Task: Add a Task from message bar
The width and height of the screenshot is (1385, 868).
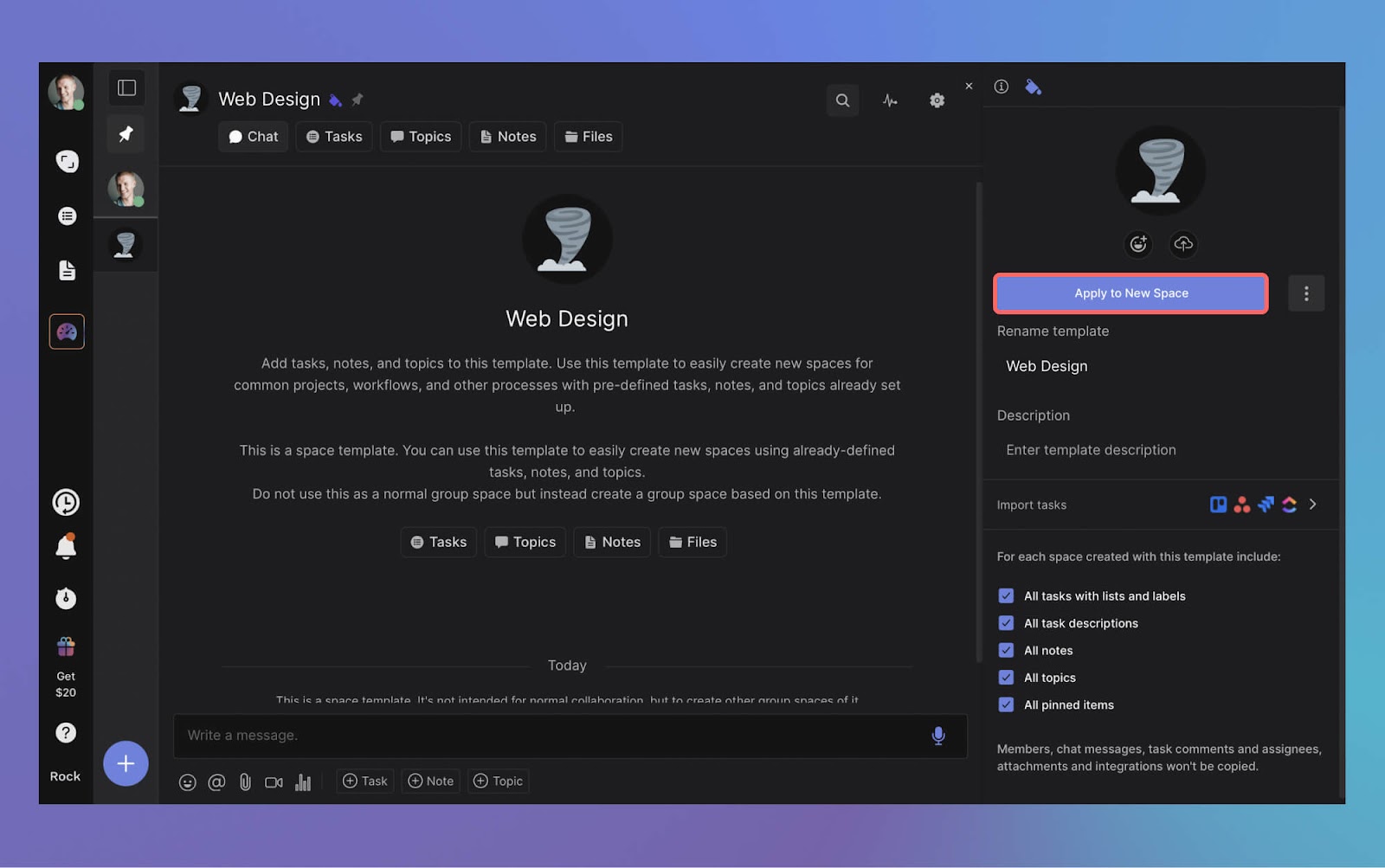Action: [x=365, y=781]
